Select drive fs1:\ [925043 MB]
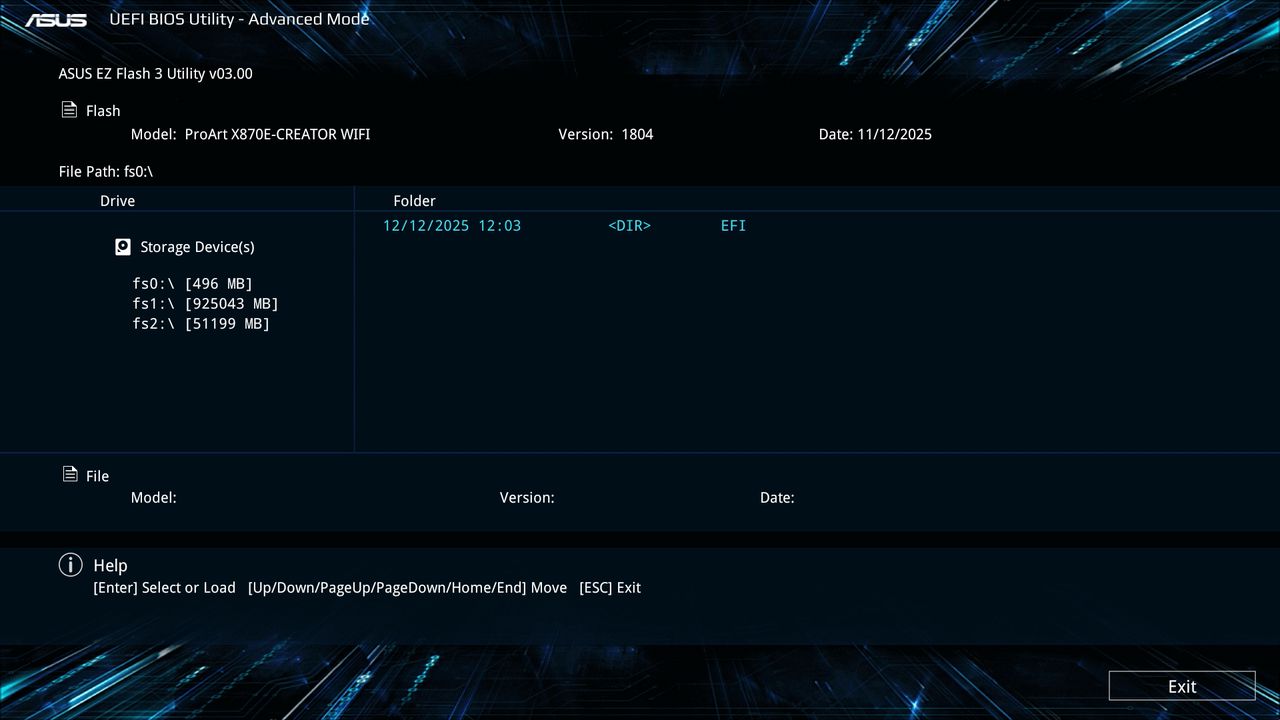The width and height of the screenshot is (1280, 720). (205, 303)
